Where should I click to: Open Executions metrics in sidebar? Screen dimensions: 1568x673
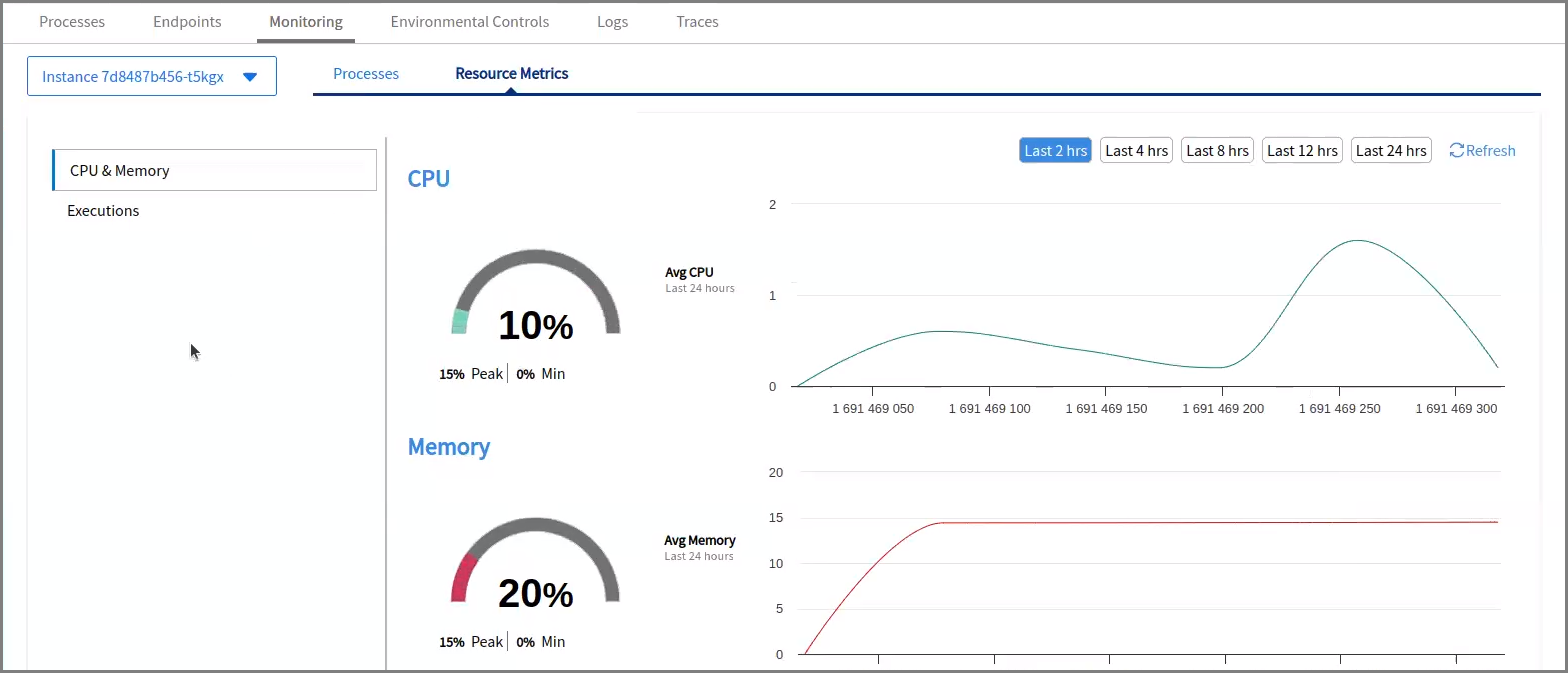click(x=103, y=211)
